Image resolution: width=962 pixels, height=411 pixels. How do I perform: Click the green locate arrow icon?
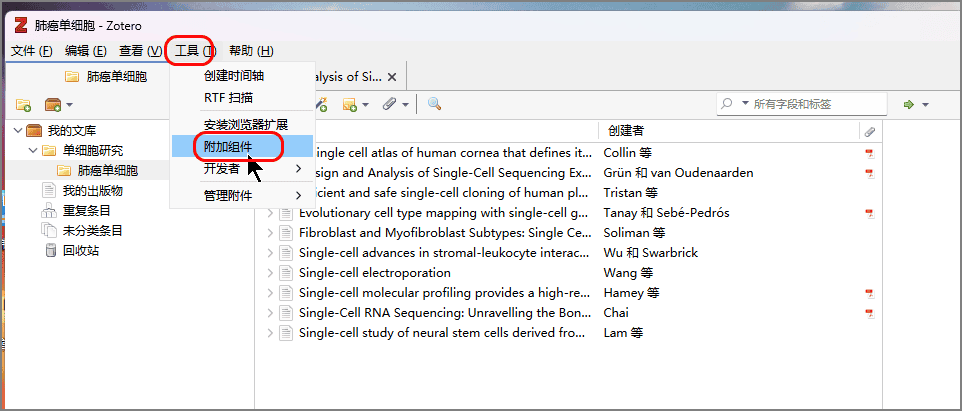(x=909, y=104)
